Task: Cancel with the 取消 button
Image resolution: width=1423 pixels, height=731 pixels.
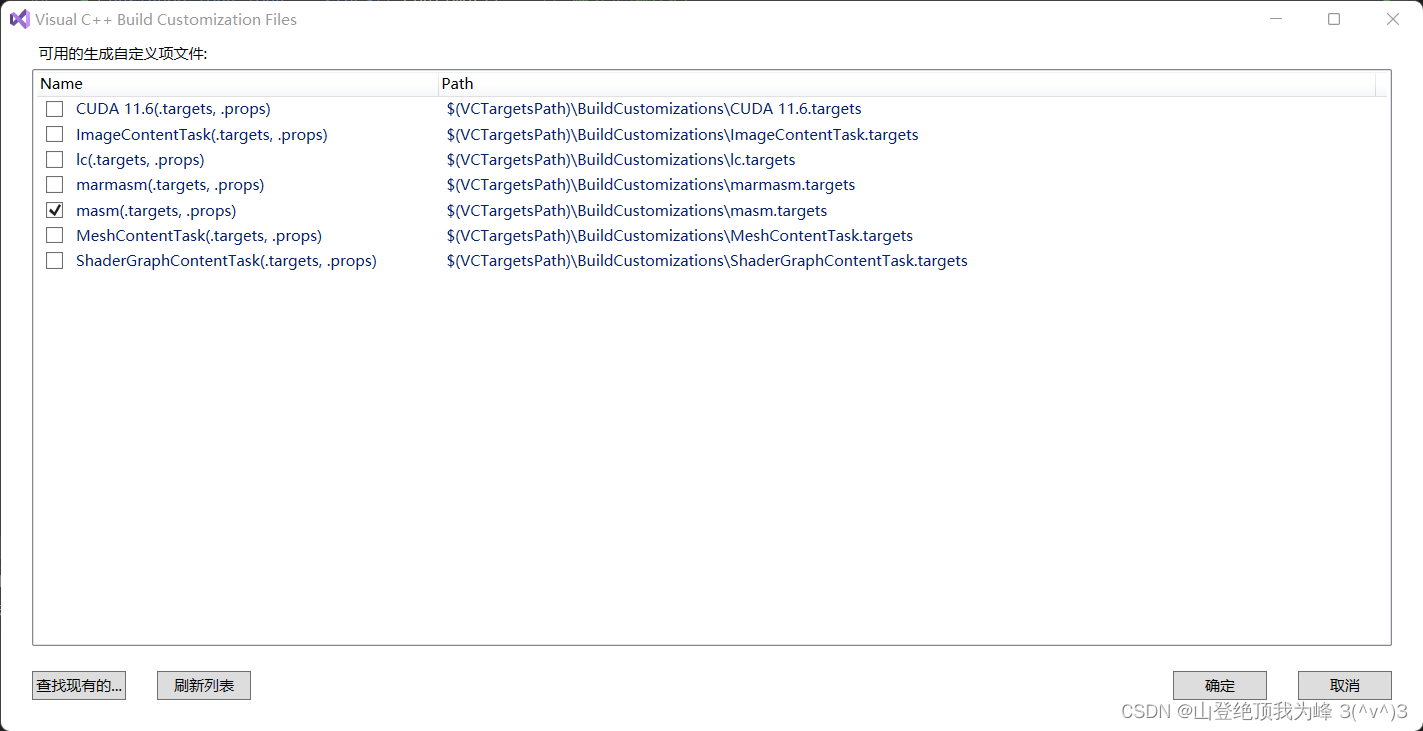Action: 1345,685
